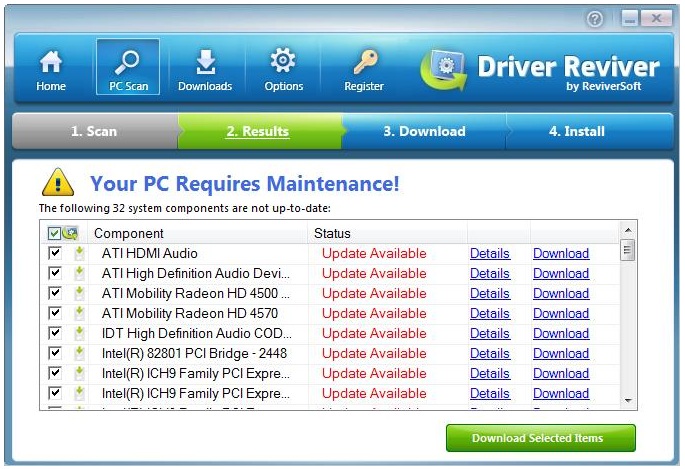This screenshot has height=469, width=685.
Task: Open the Options gear
Action: [284, 68]
